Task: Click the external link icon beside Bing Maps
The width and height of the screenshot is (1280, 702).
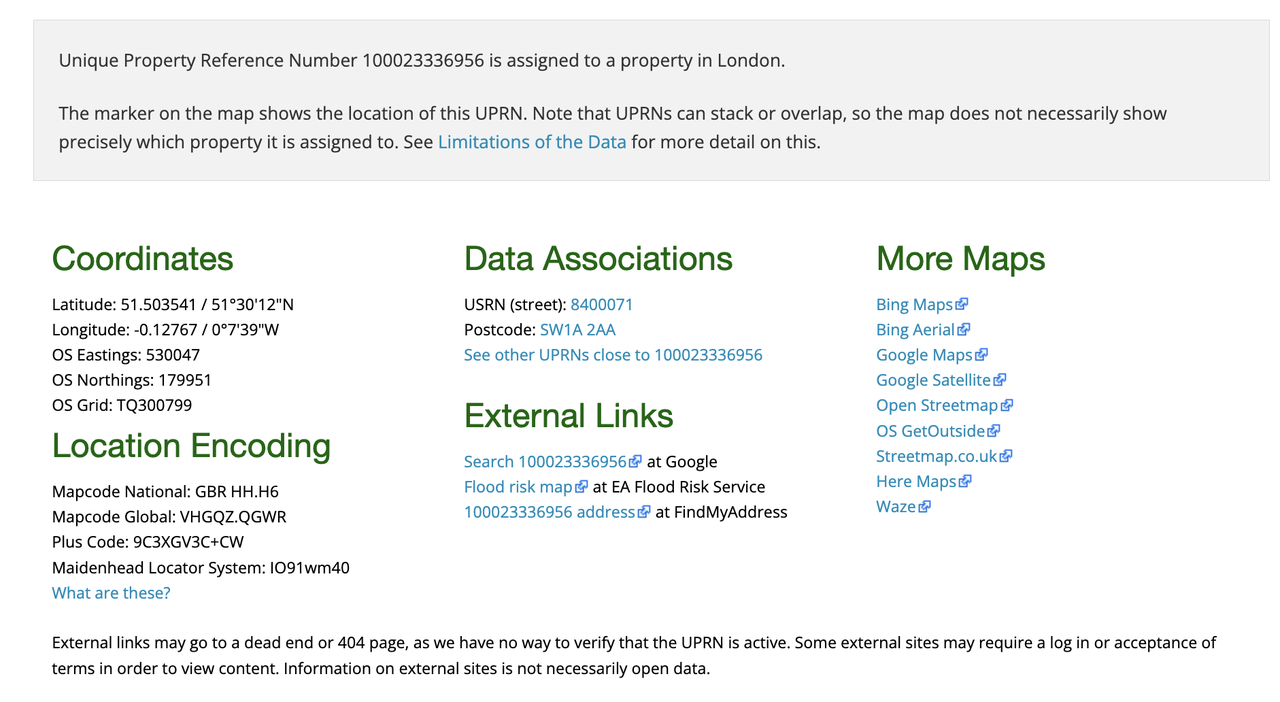Action: [961, 304]
